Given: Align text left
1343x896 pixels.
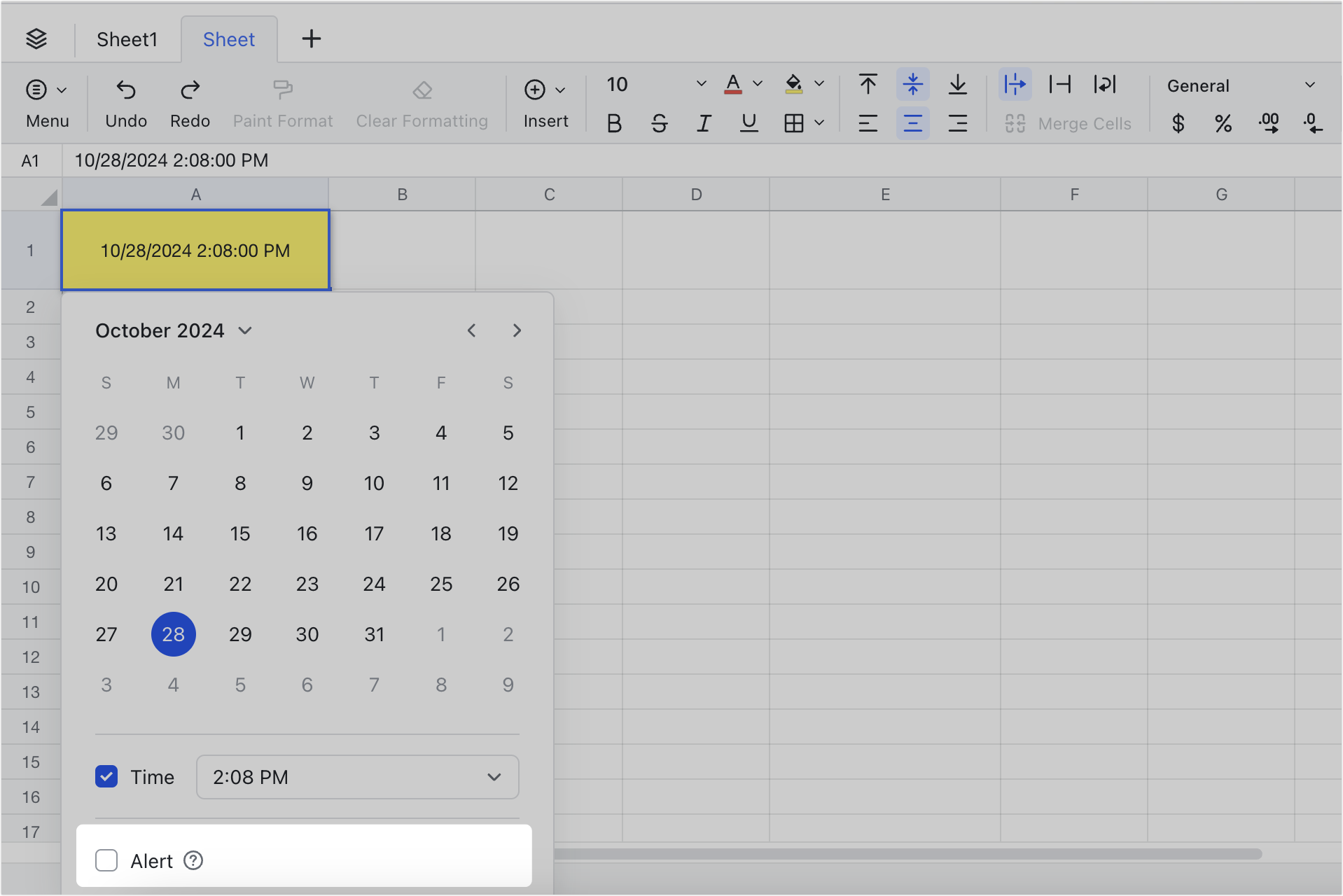Looking at the screenshot, I should pos(868,124).
